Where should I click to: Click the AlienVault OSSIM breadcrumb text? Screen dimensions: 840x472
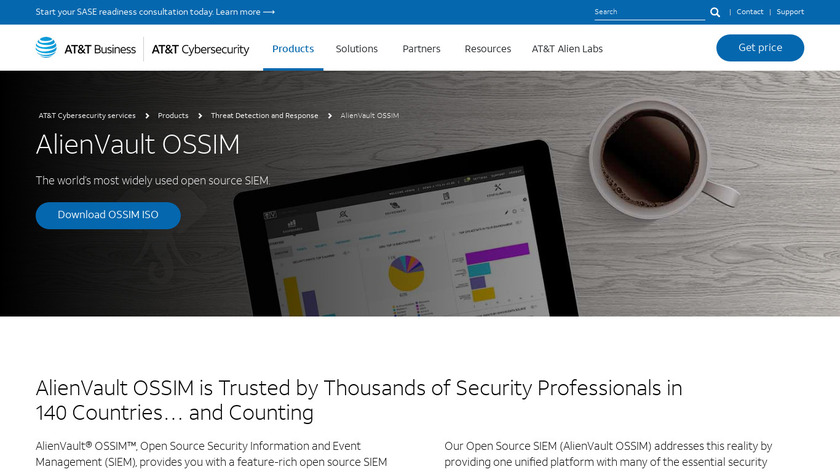[x=370, y=116]
